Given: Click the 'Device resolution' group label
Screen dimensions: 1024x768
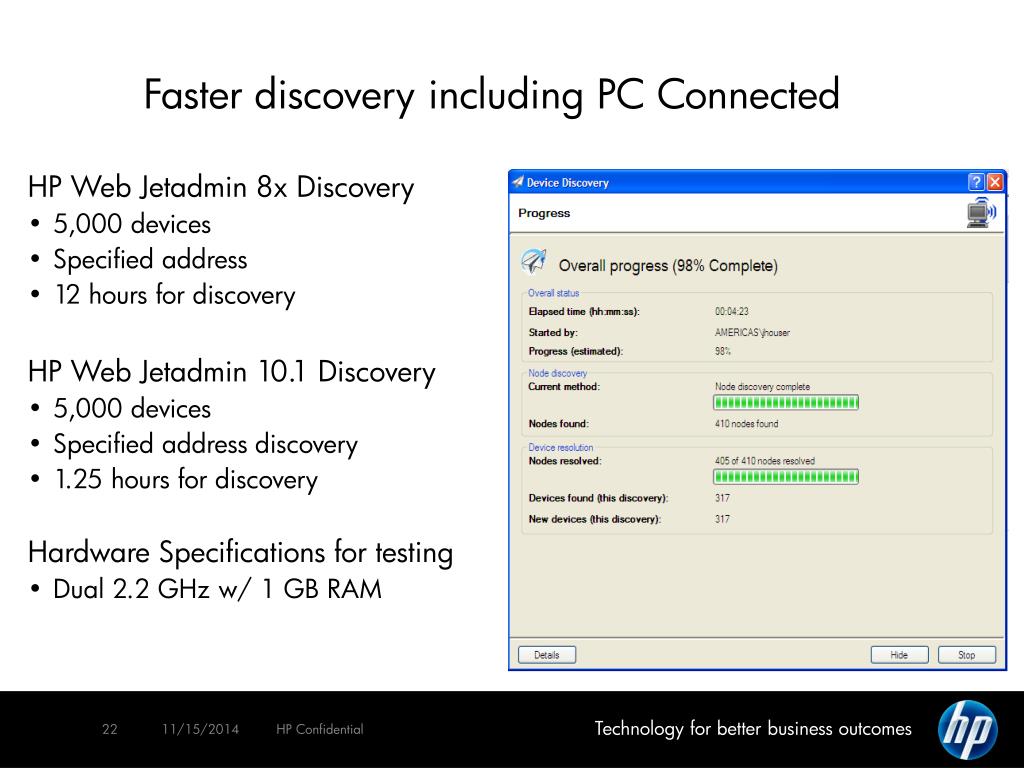Looking at the screenshot, I should 561,447.
